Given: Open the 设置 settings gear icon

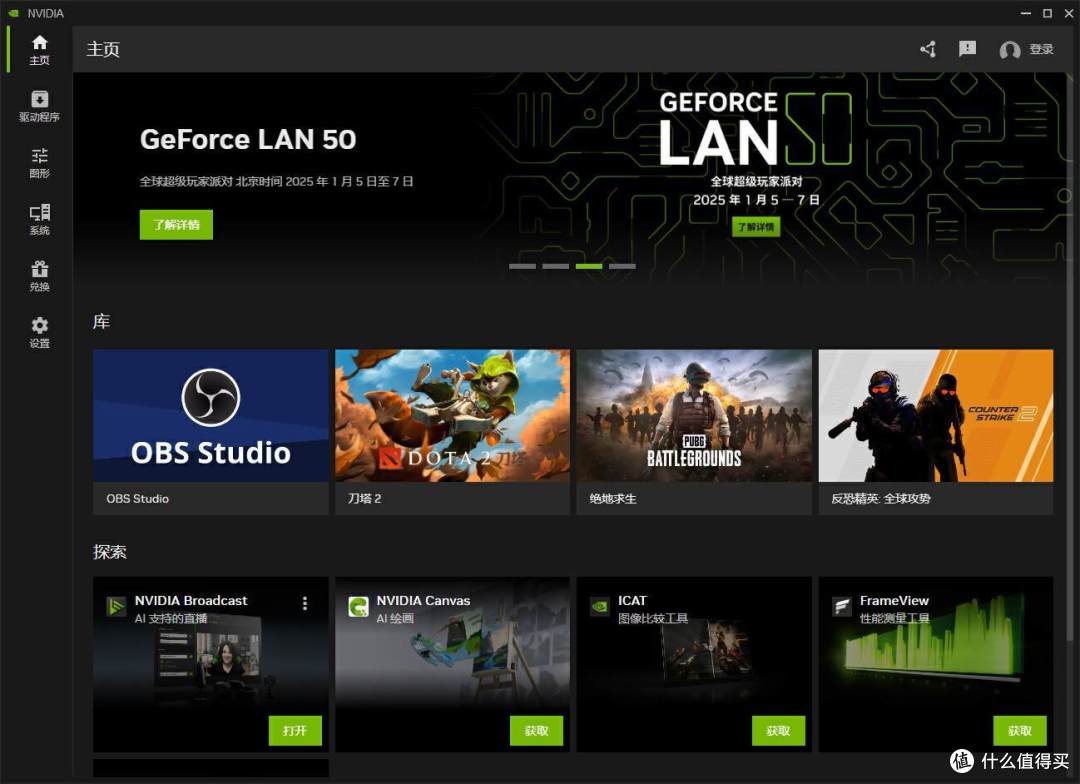Looking at the screenshot, I should 39,332.
